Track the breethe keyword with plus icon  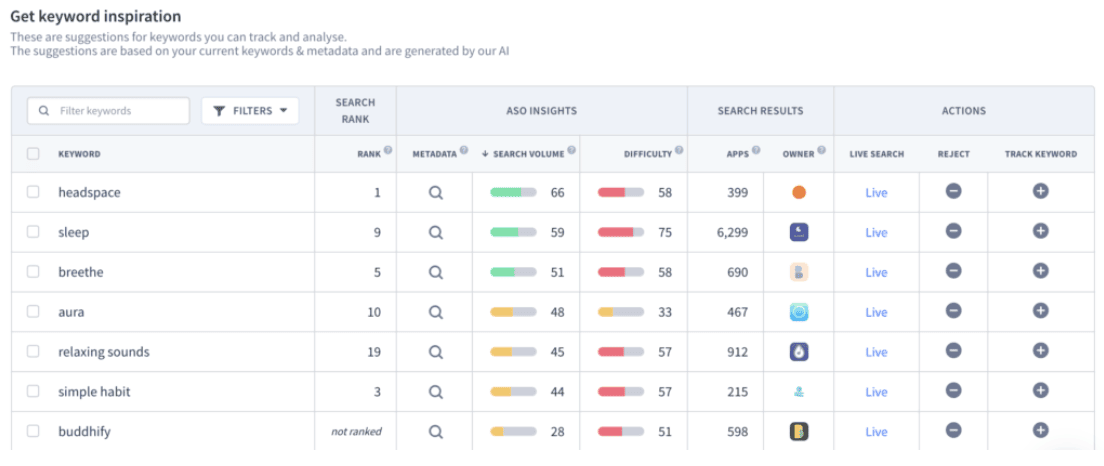point(1040,271)
